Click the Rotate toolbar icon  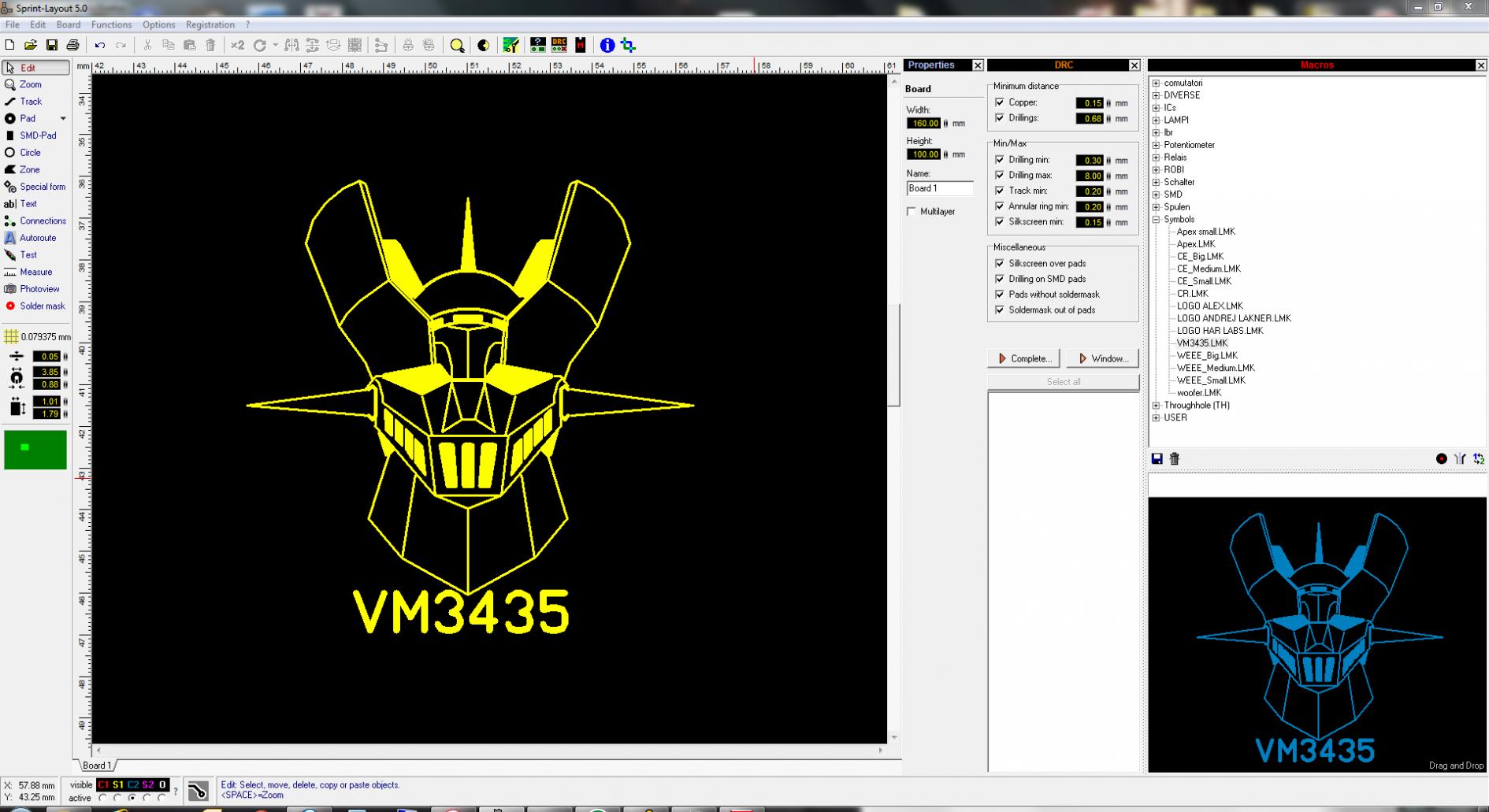point(260,45)
